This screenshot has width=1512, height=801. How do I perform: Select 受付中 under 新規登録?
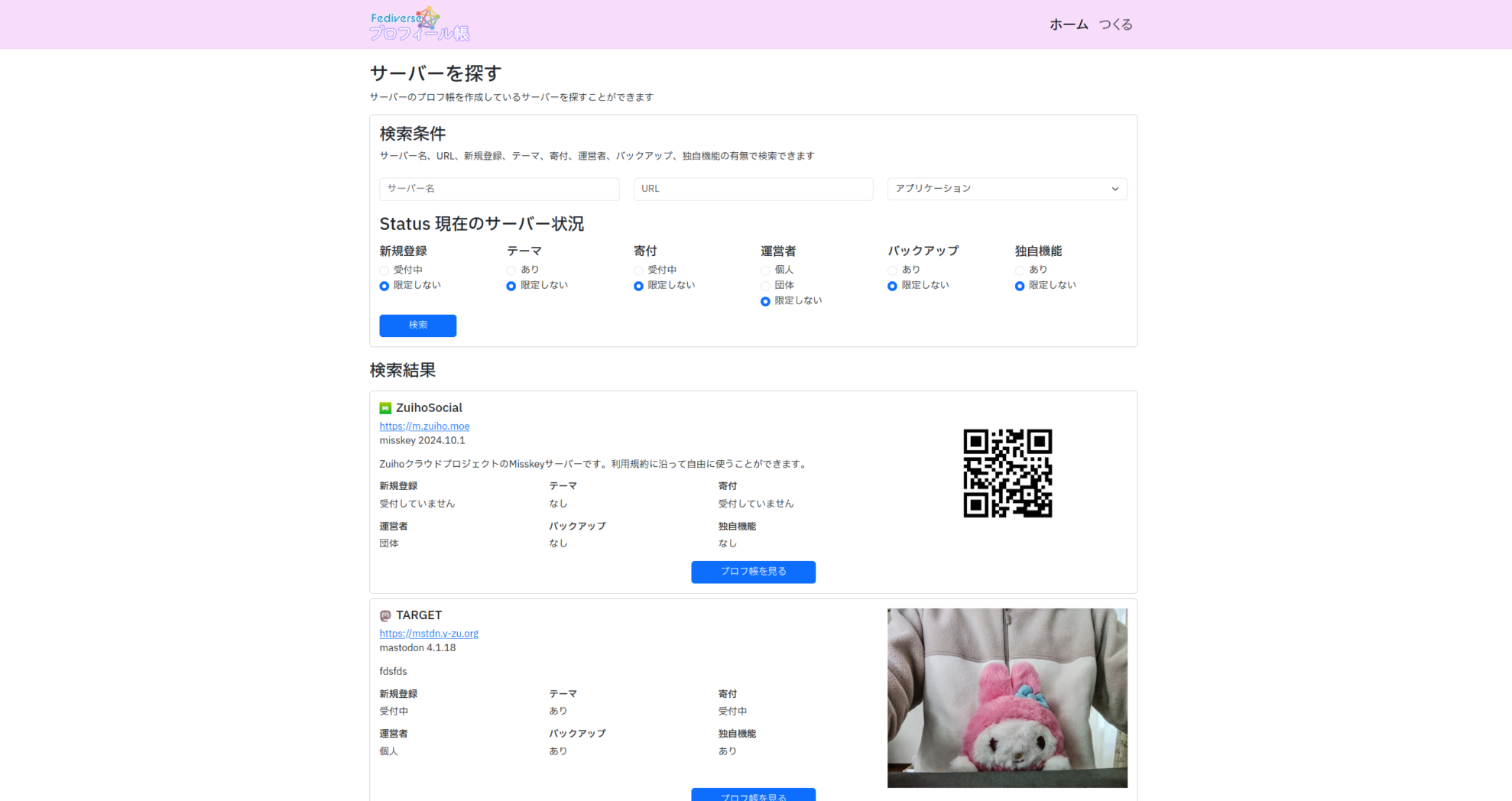pos(384,271)
